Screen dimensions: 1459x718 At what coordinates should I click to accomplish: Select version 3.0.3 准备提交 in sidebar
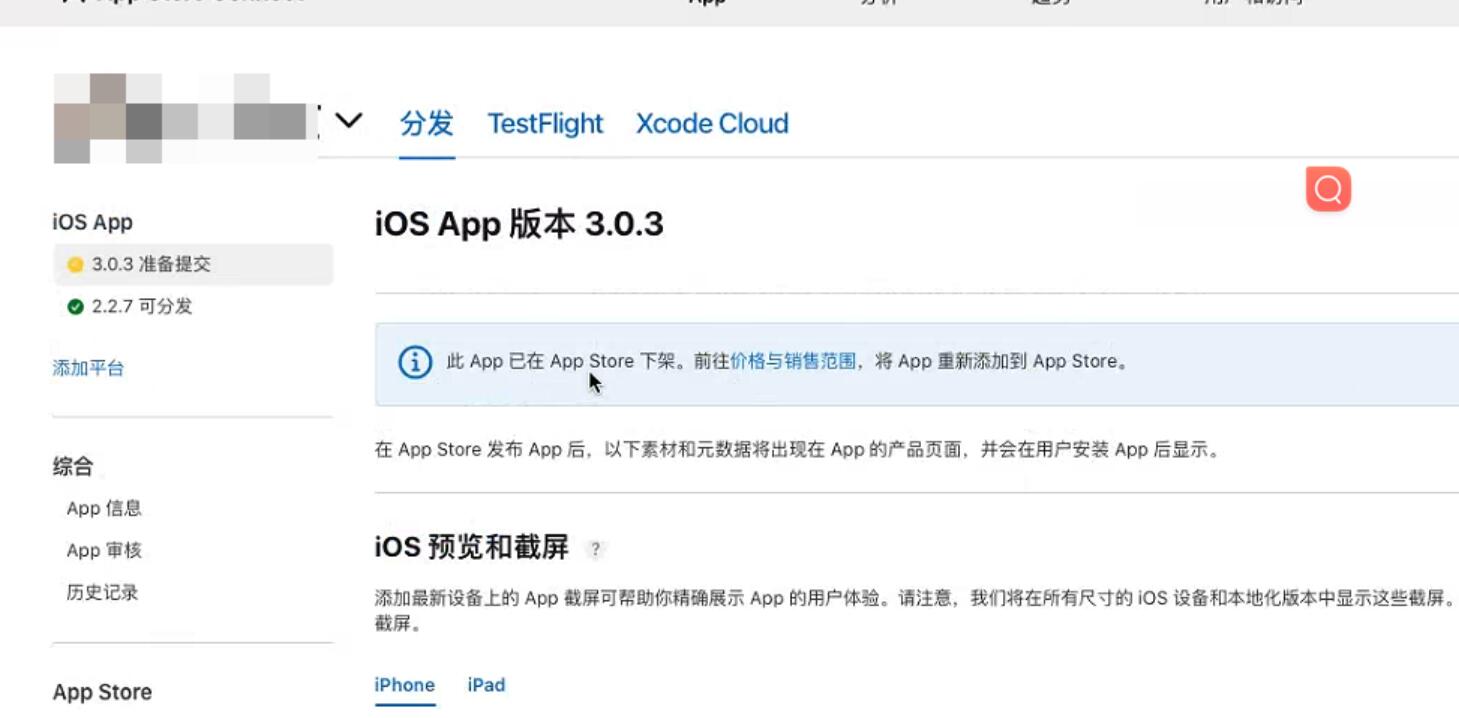click(193, 265)
